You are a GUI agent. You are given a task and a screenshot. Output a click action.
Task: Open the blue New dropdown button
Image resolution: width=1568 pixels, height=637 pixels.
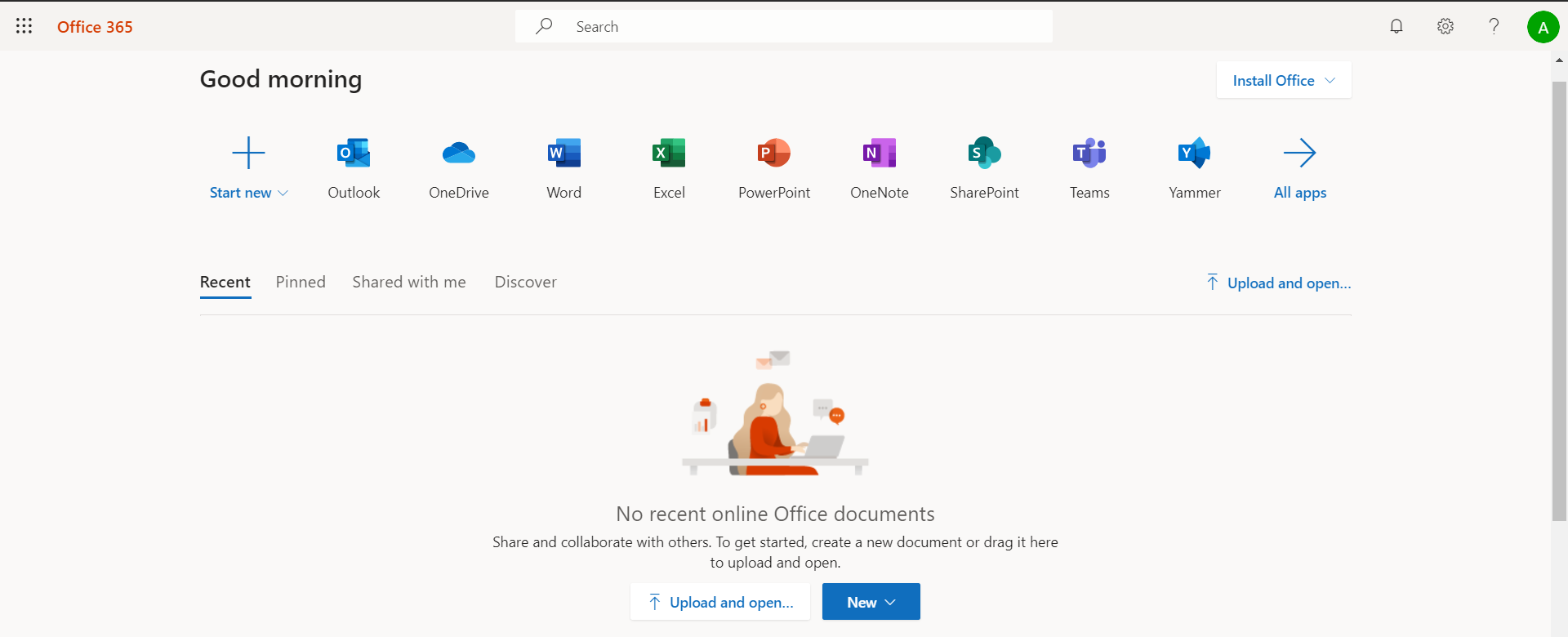(871, 602)
